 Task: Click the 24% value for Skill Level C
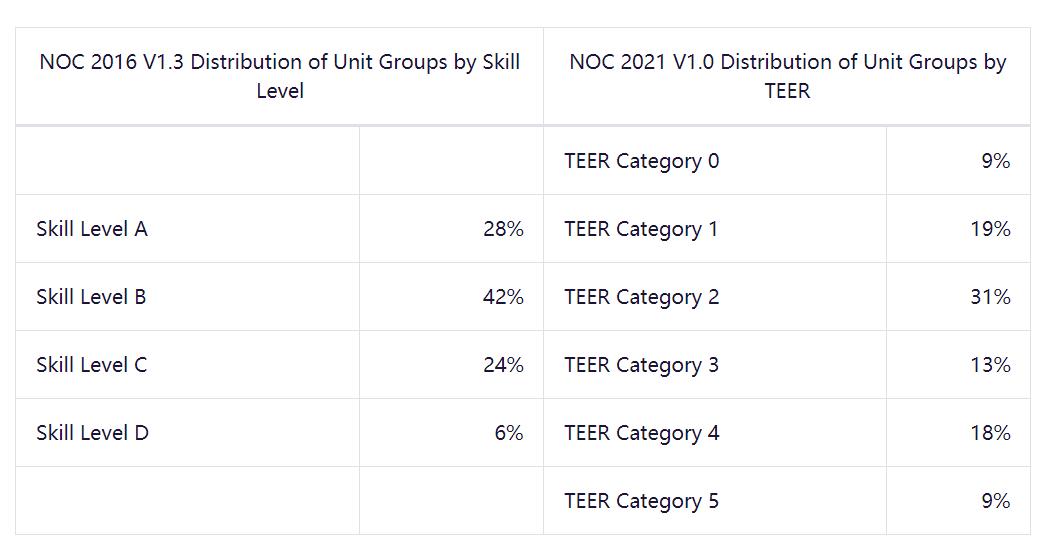click(503, 365)
